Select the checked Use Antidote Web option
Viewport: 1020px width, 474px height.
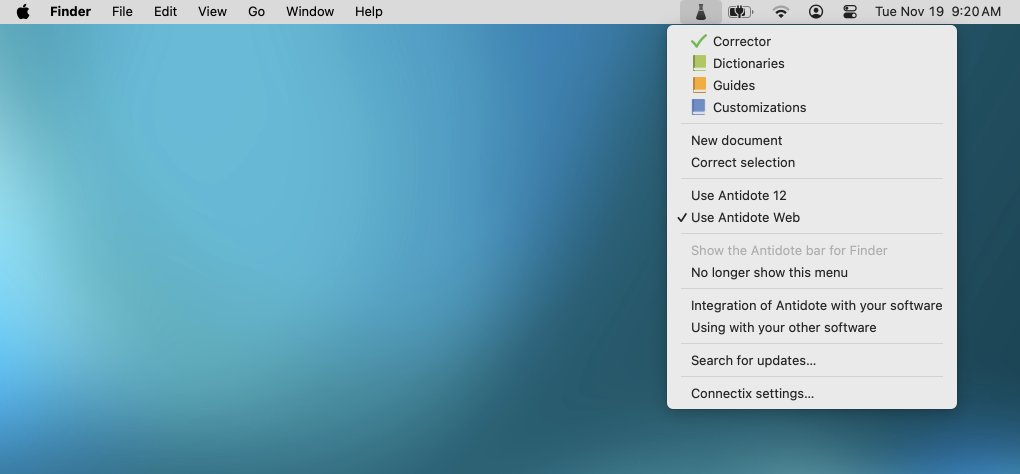click(745, 218)
